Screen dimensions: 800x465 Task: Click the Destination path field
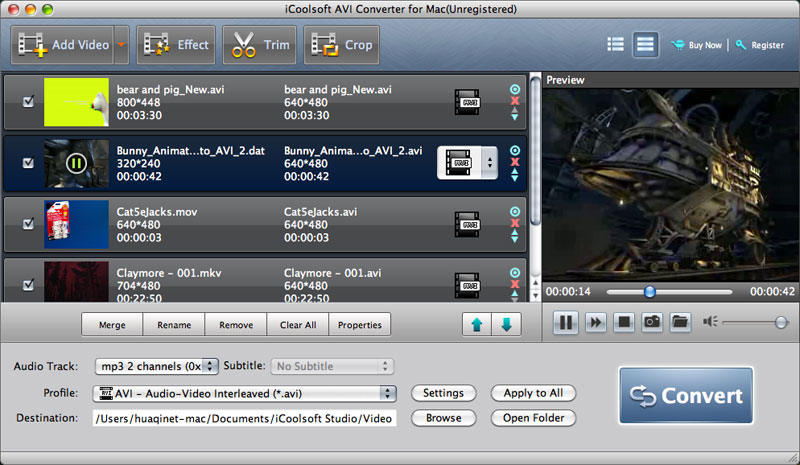[245, 418]
